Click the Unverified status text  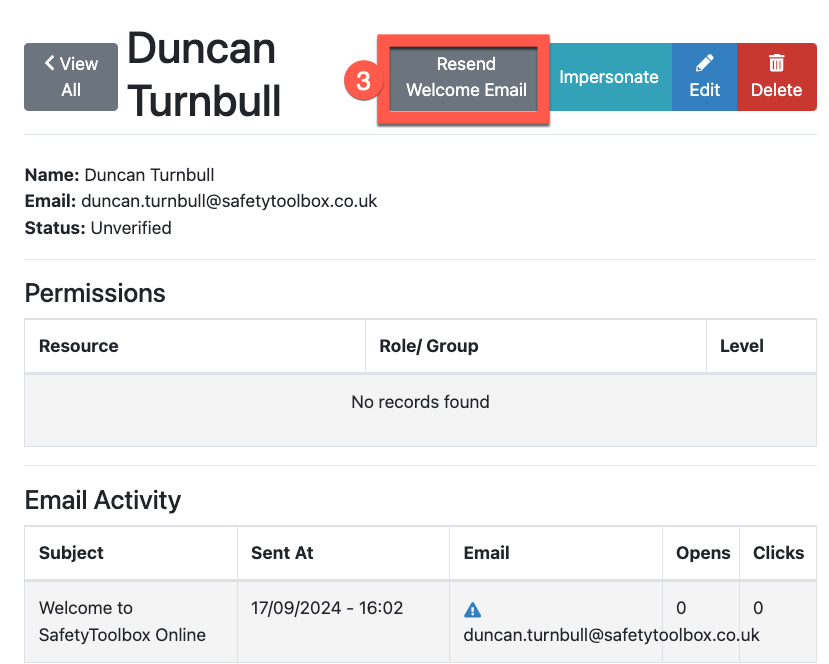130,228
